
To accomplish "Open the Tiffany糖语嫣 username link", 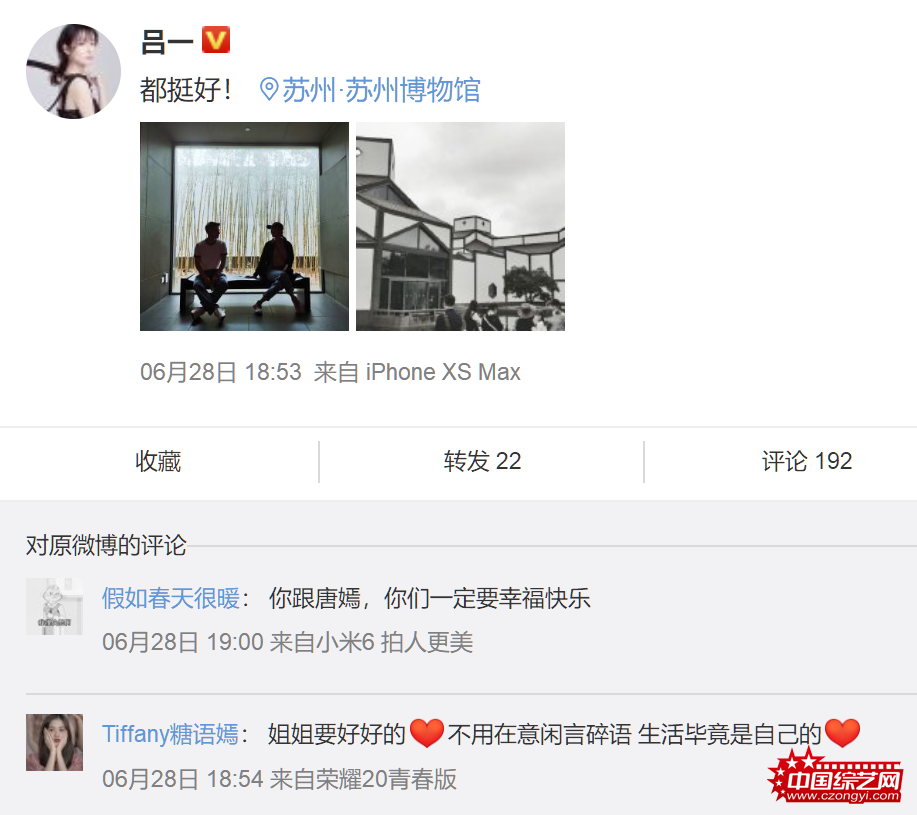I will pyautogui.click(x=170, y=734).
